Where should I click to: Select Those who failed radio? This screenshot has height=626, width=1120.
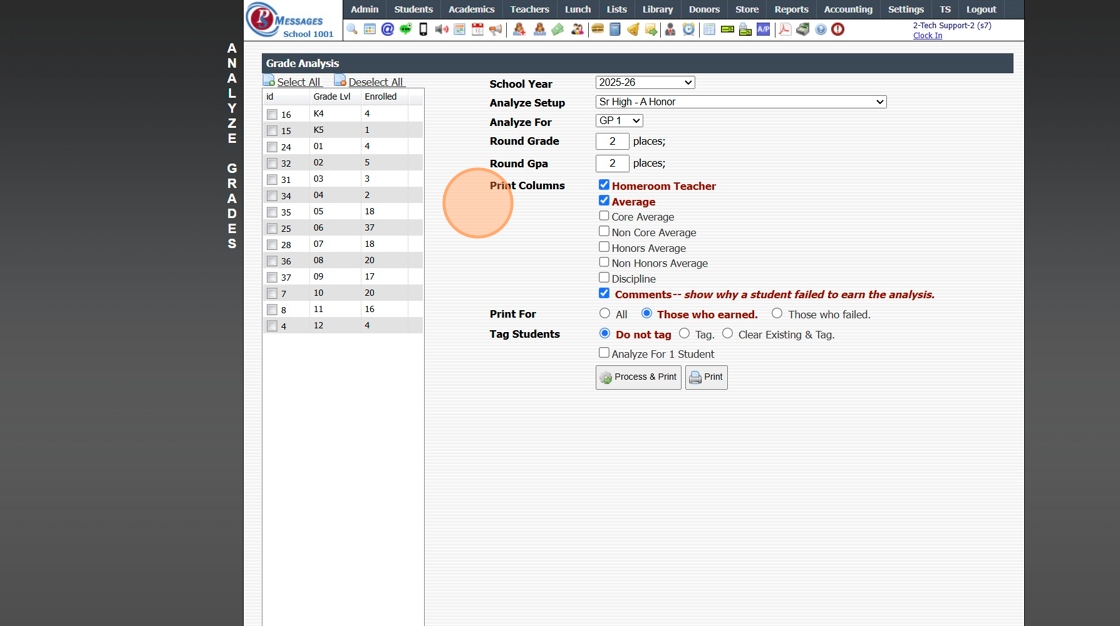776,314
